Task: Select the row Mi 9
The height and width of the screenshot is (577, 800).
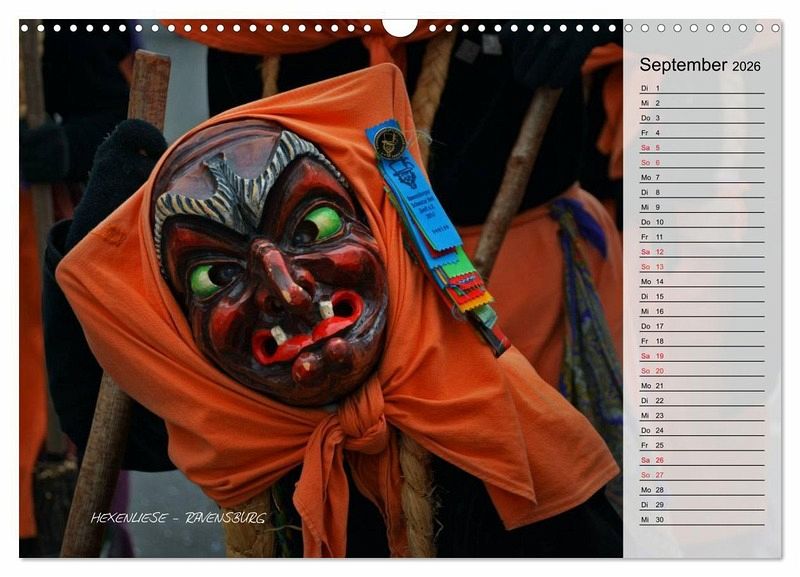Action: 702,207
